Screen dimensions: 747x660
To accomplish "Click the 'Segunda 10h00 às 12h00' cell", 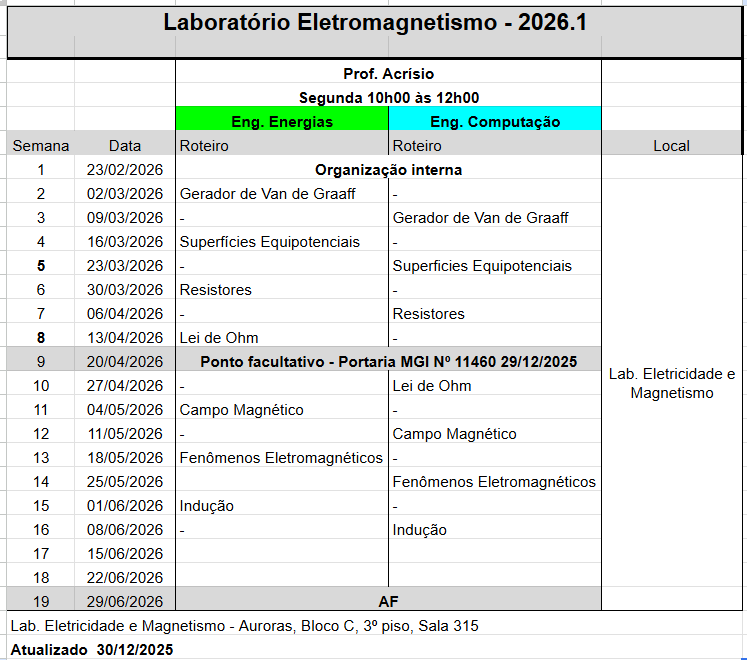I will [388, 98].
